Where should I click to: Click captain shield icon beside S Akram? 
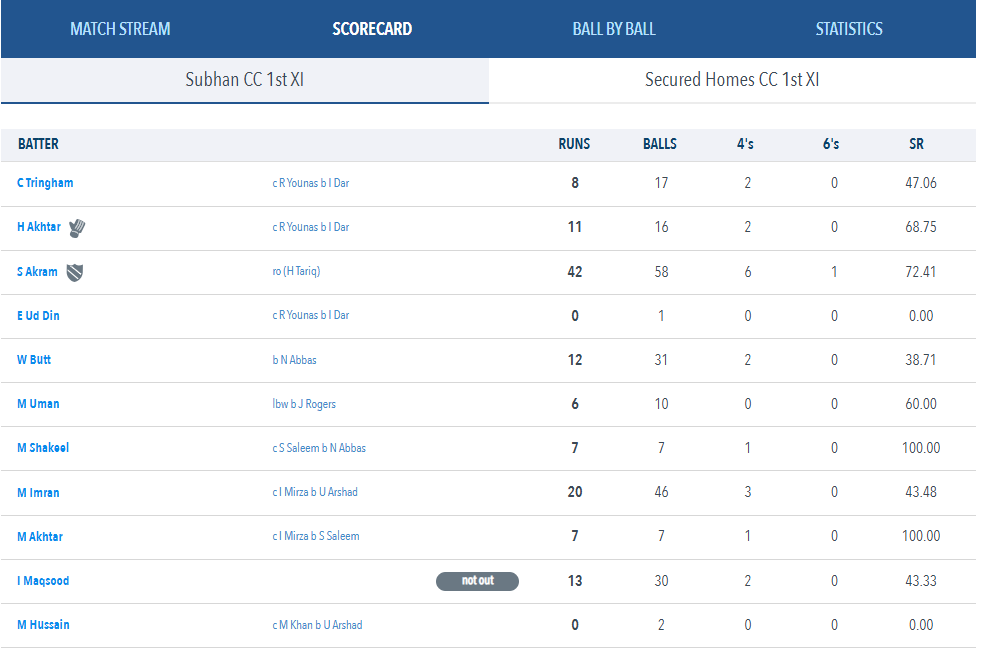tap(74, 272)
